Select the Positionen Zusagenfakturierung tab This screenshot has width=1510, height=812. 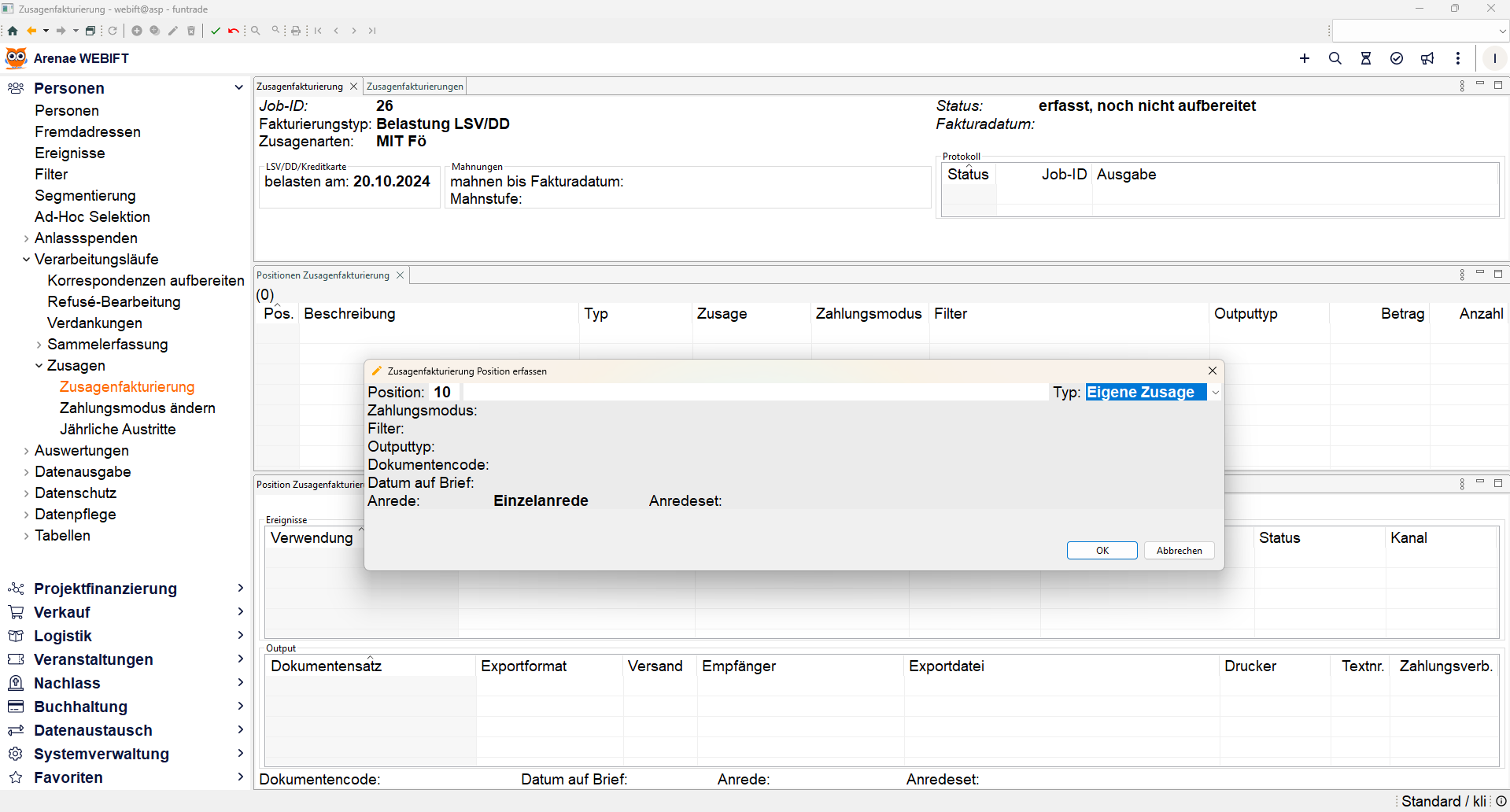[x=323, y=275]
